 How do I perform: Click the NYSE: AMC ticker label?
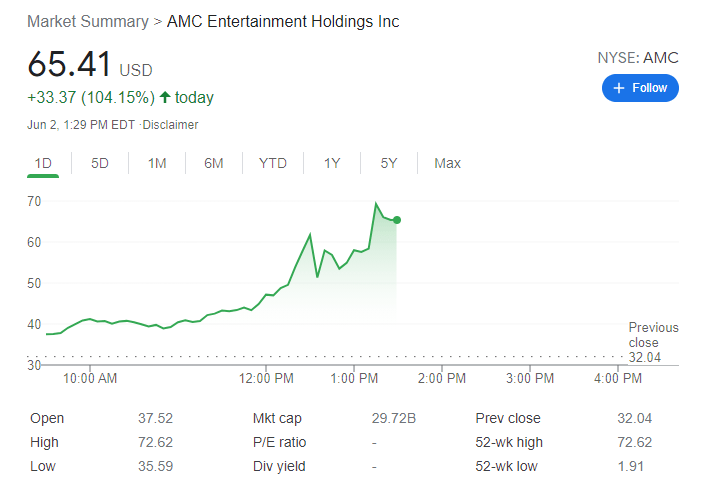(638, 58)
